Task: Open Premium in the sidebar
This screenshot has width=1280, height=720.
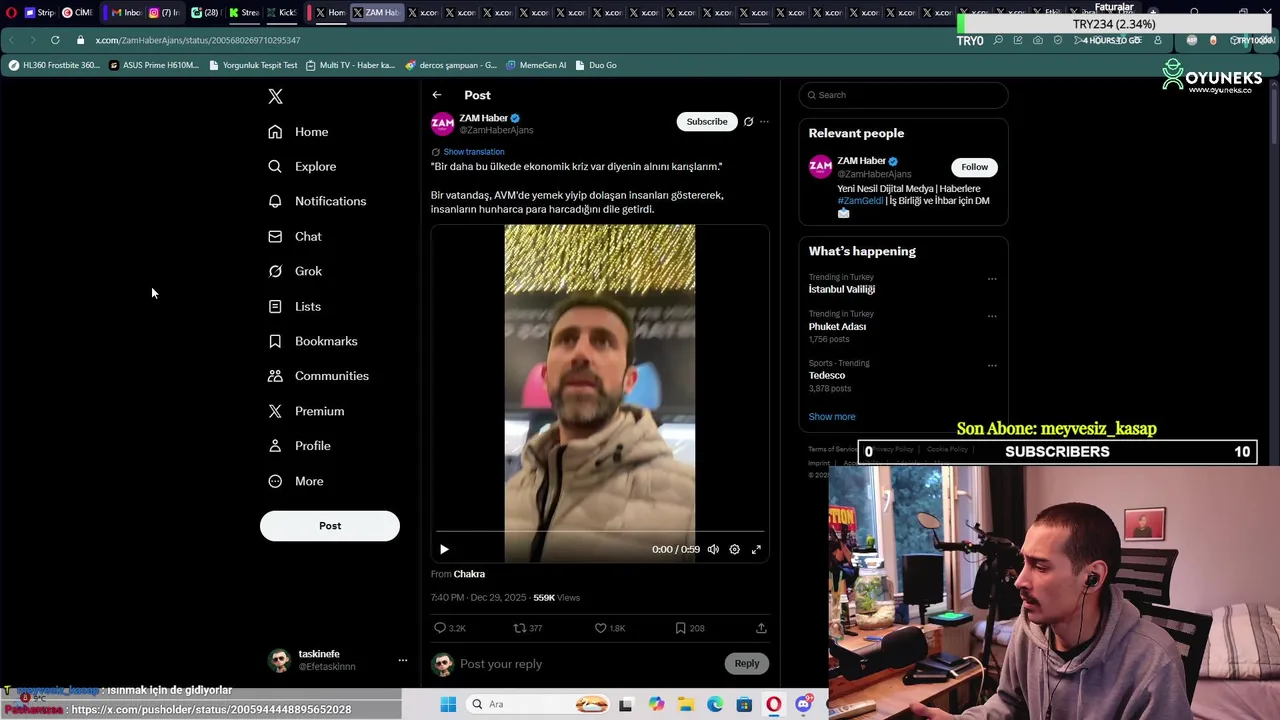Action: 307,411
